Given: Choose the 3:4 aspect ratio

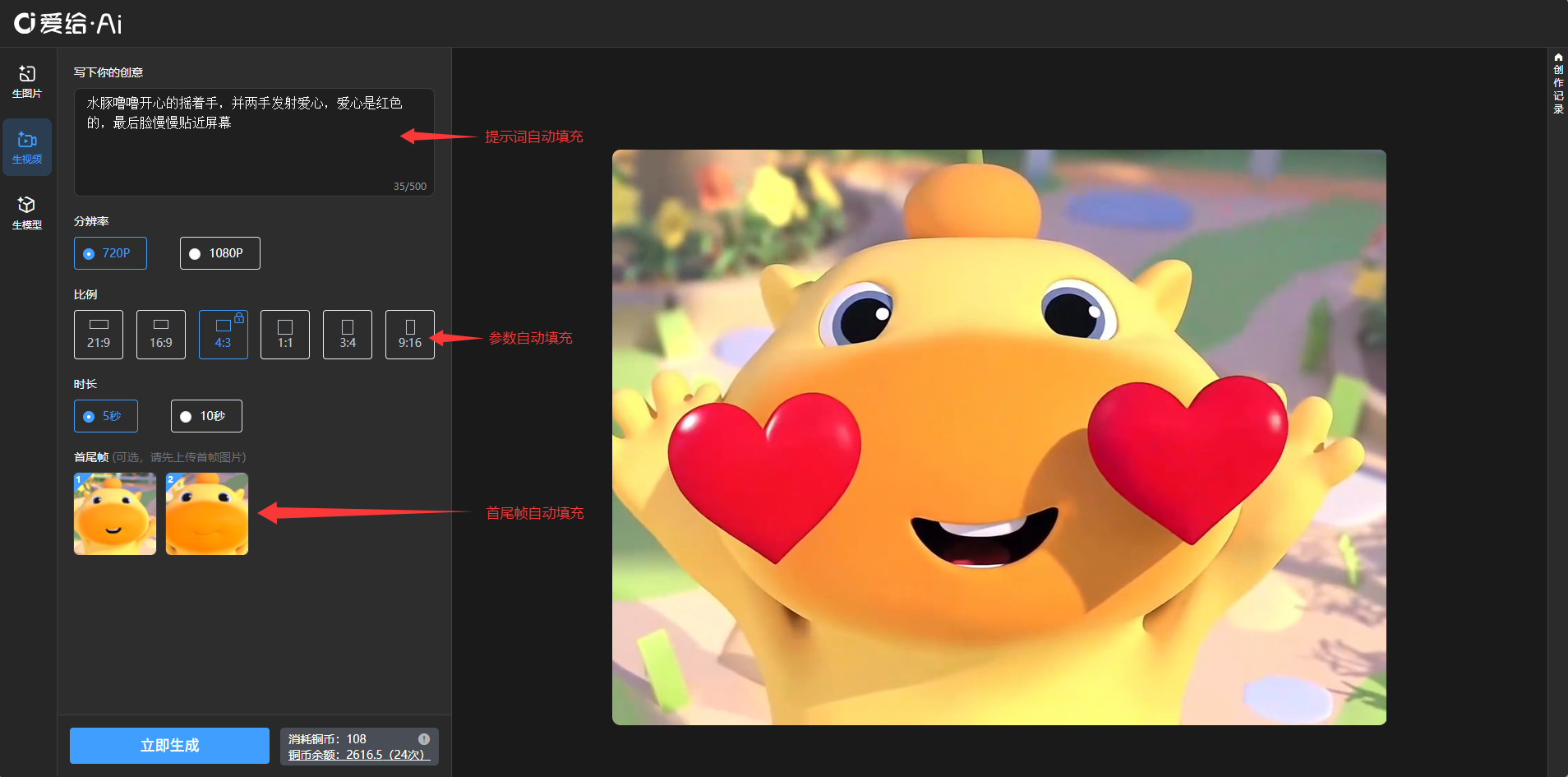Looking at the screenshot, I should coord(348,335).
